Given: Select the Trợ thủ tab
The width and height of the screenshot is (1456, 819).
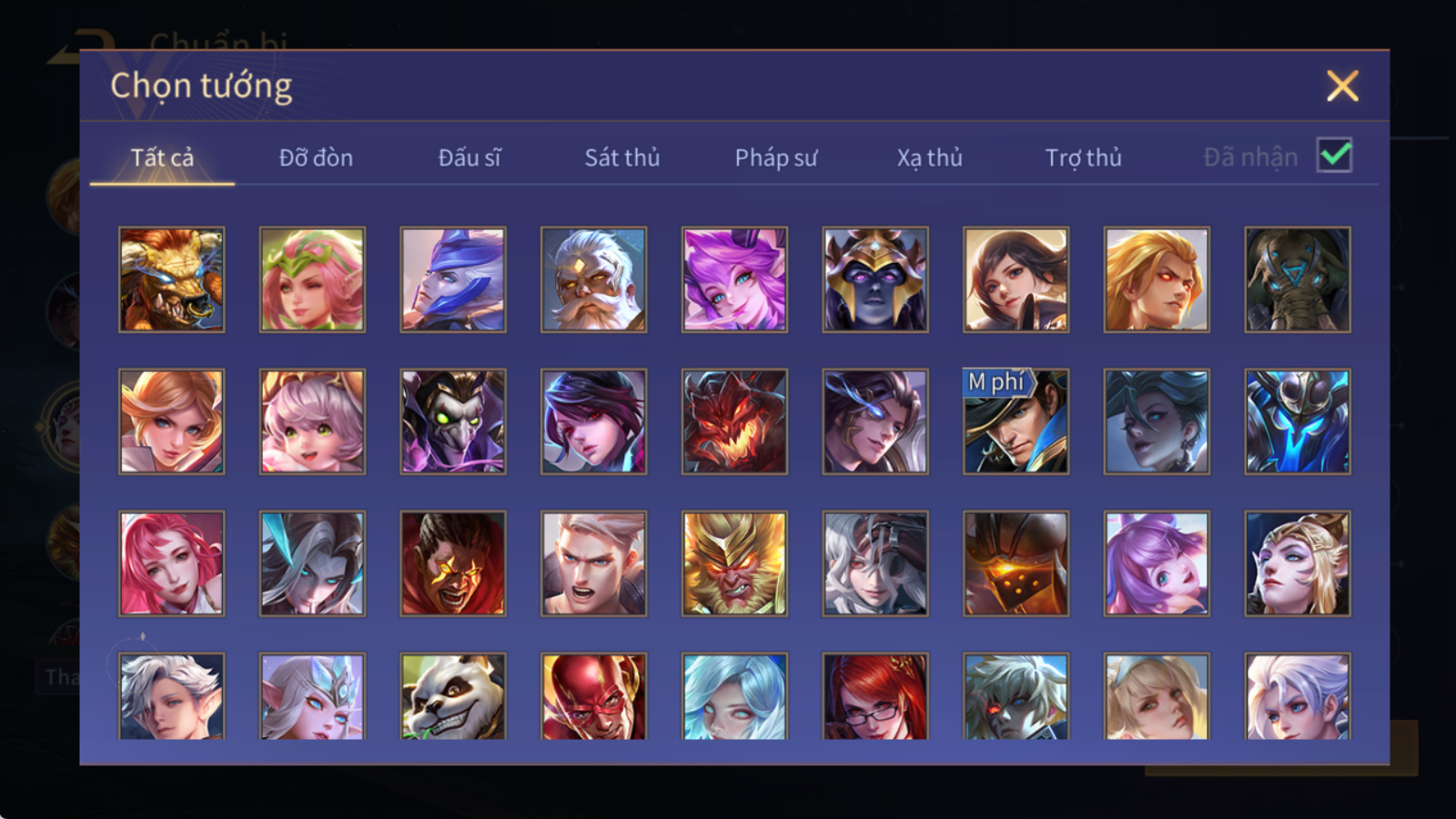Looking at the screenshot, I should click(x=1083, y=157).
